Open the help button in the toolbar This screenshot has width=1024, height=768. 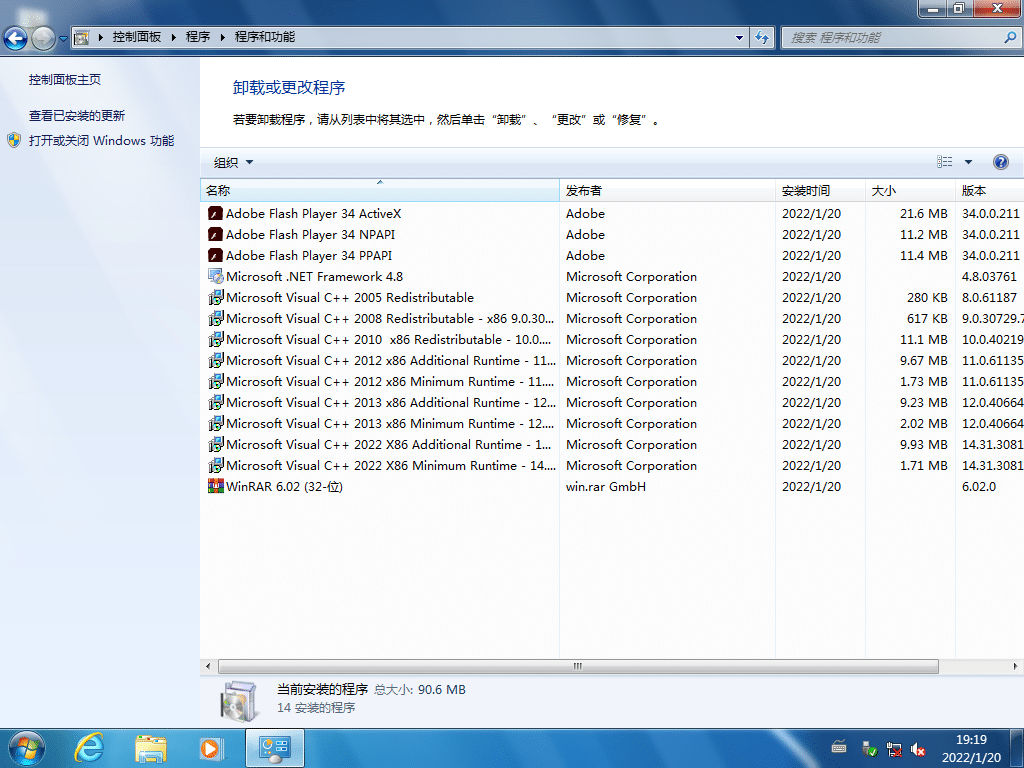(x=1000, y=162)
